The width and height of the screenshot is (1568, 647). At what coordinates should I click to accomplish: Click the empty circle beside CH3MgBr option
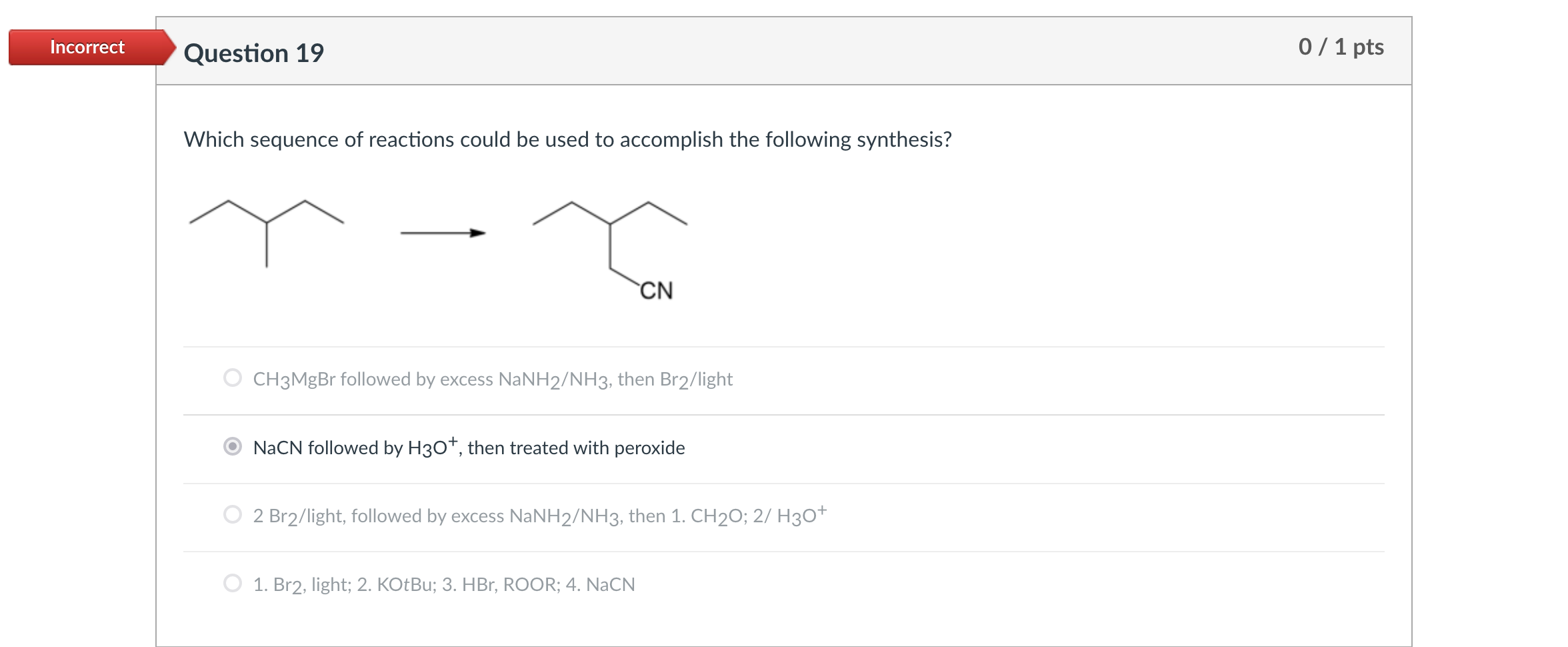click(x=232, y=377)
